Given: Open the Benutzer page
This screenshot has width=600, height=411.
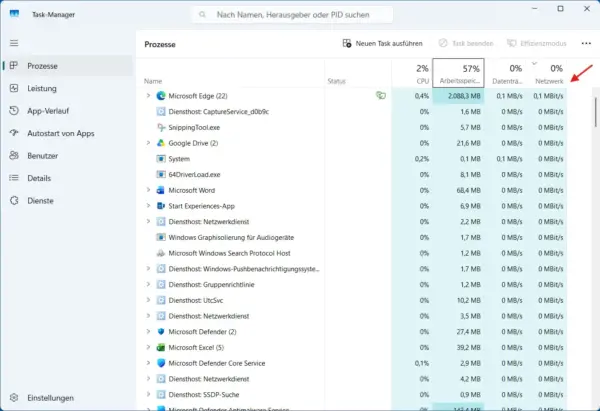Looking at the screenshot, I should [68, 155].
